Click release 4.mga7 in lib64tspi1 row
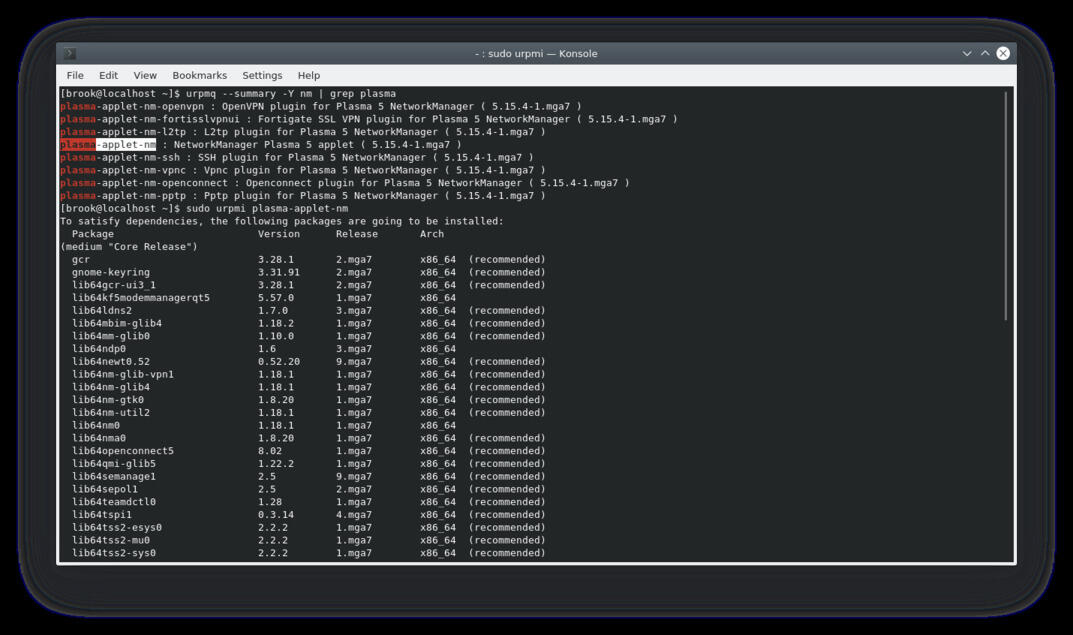 pos(354,515)
